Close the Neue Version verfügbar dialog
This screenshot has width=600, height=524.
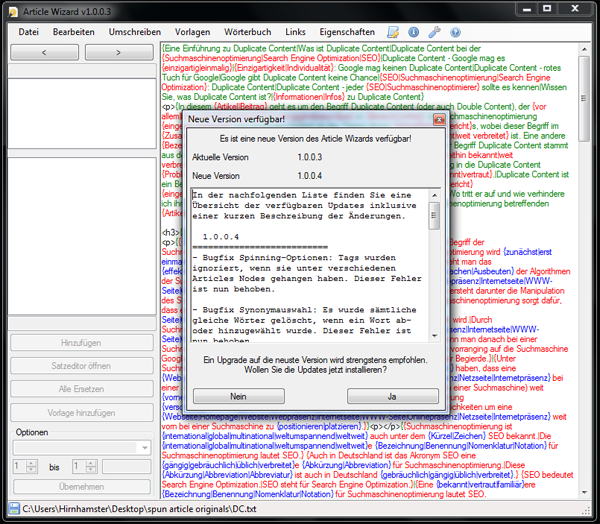pos(439,120)
